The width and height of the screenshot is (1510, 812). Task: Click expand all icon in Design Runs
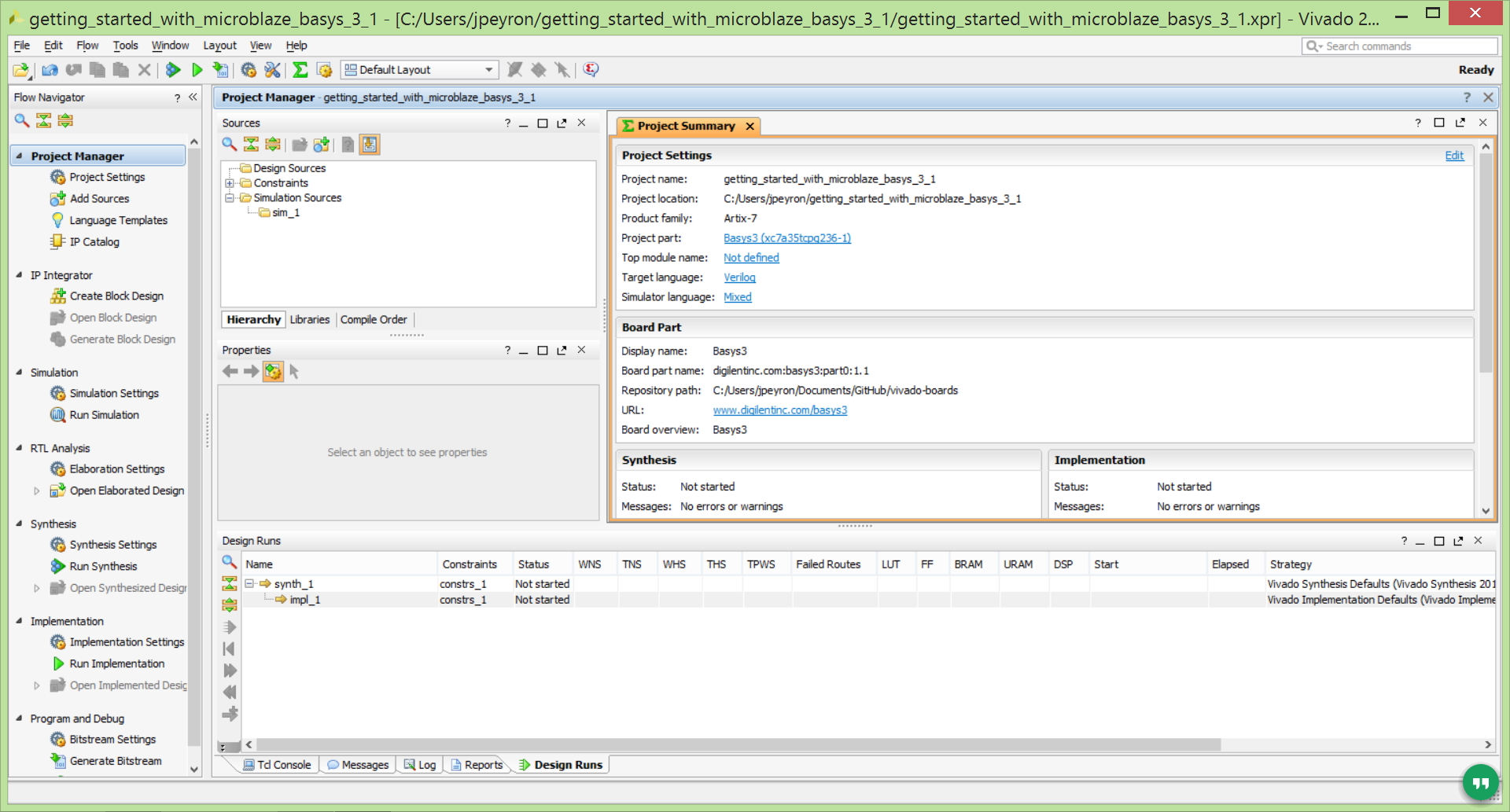click(x=229, y=604)
